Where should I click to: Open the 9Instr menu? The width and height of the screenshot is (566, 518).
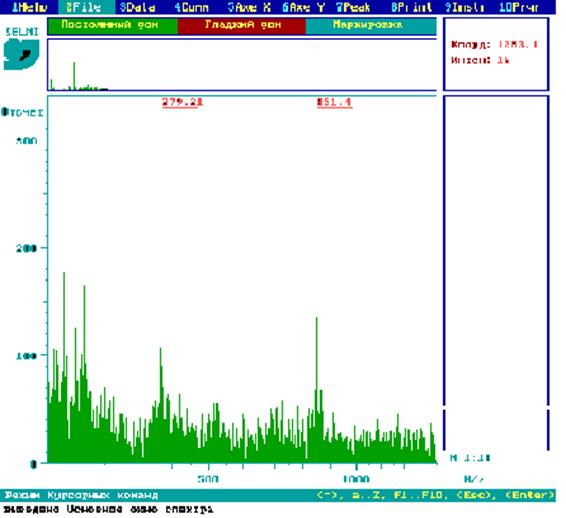465,7
